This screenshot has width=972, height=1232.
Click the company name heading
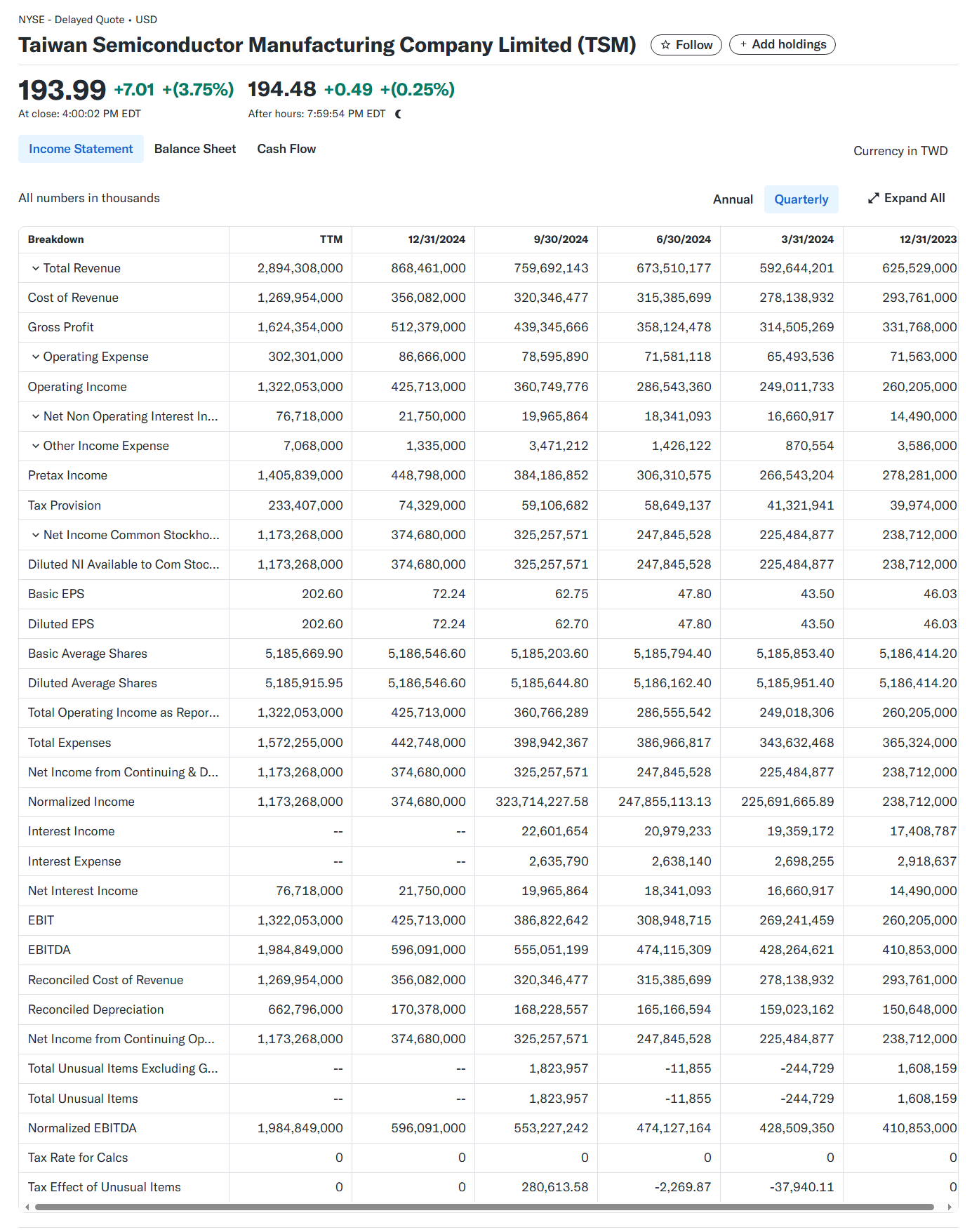(x=327, y=45)
